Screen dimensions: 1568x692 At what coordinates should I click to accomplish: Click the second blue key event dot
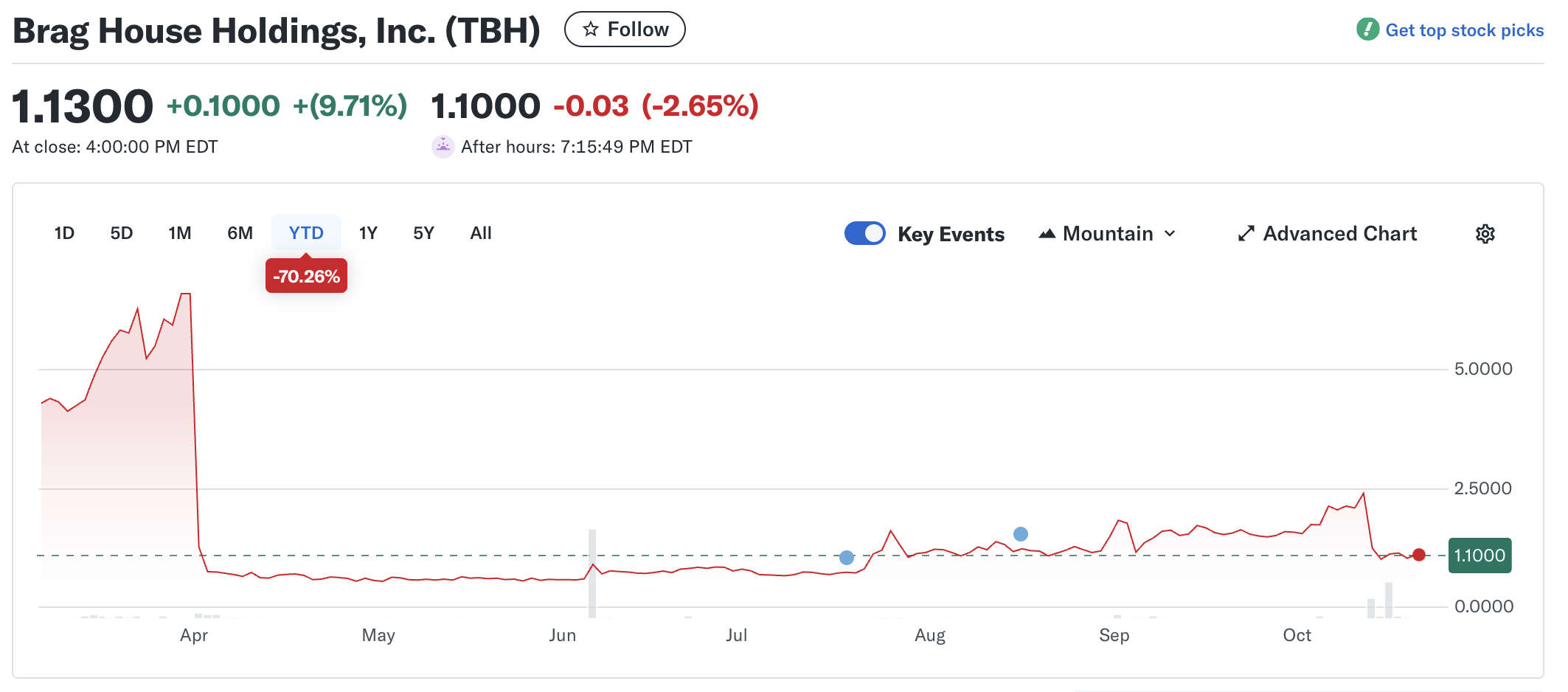click(1021, 534)
